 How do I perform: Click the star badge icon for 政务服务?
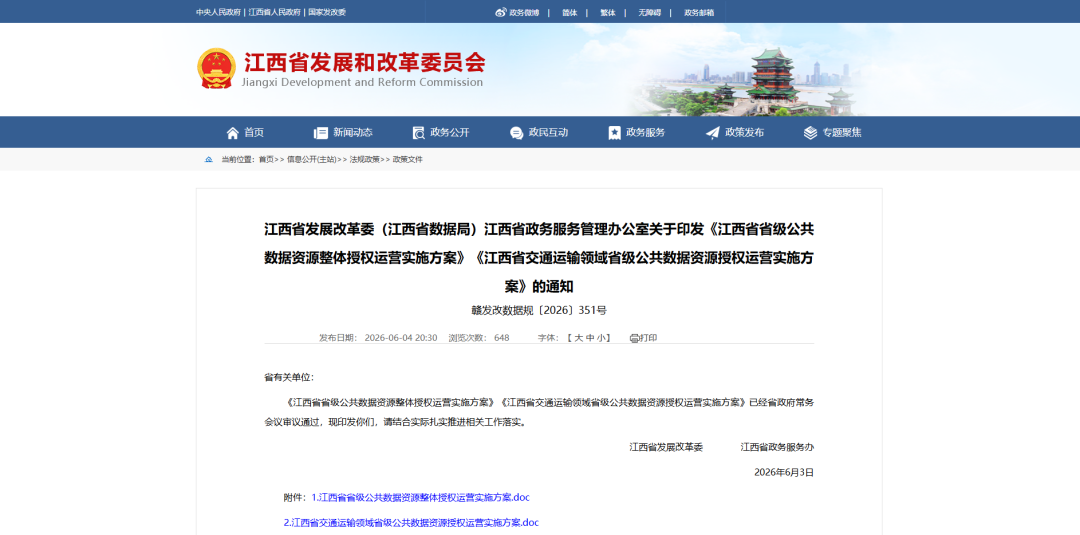(x=614, y=133)
